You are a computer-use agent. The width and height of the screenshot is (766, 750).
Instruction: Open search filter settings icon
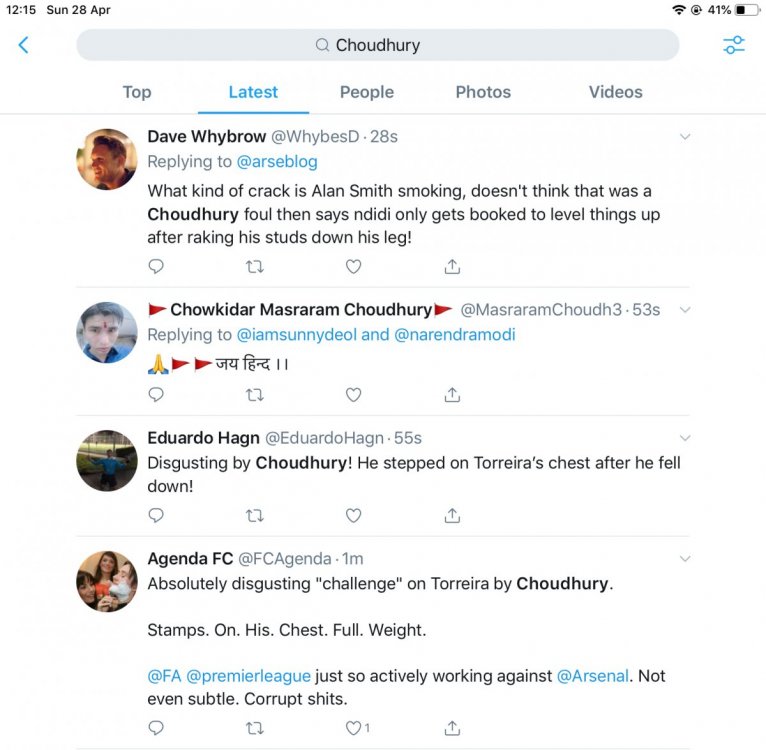click(x=734, y=45)
